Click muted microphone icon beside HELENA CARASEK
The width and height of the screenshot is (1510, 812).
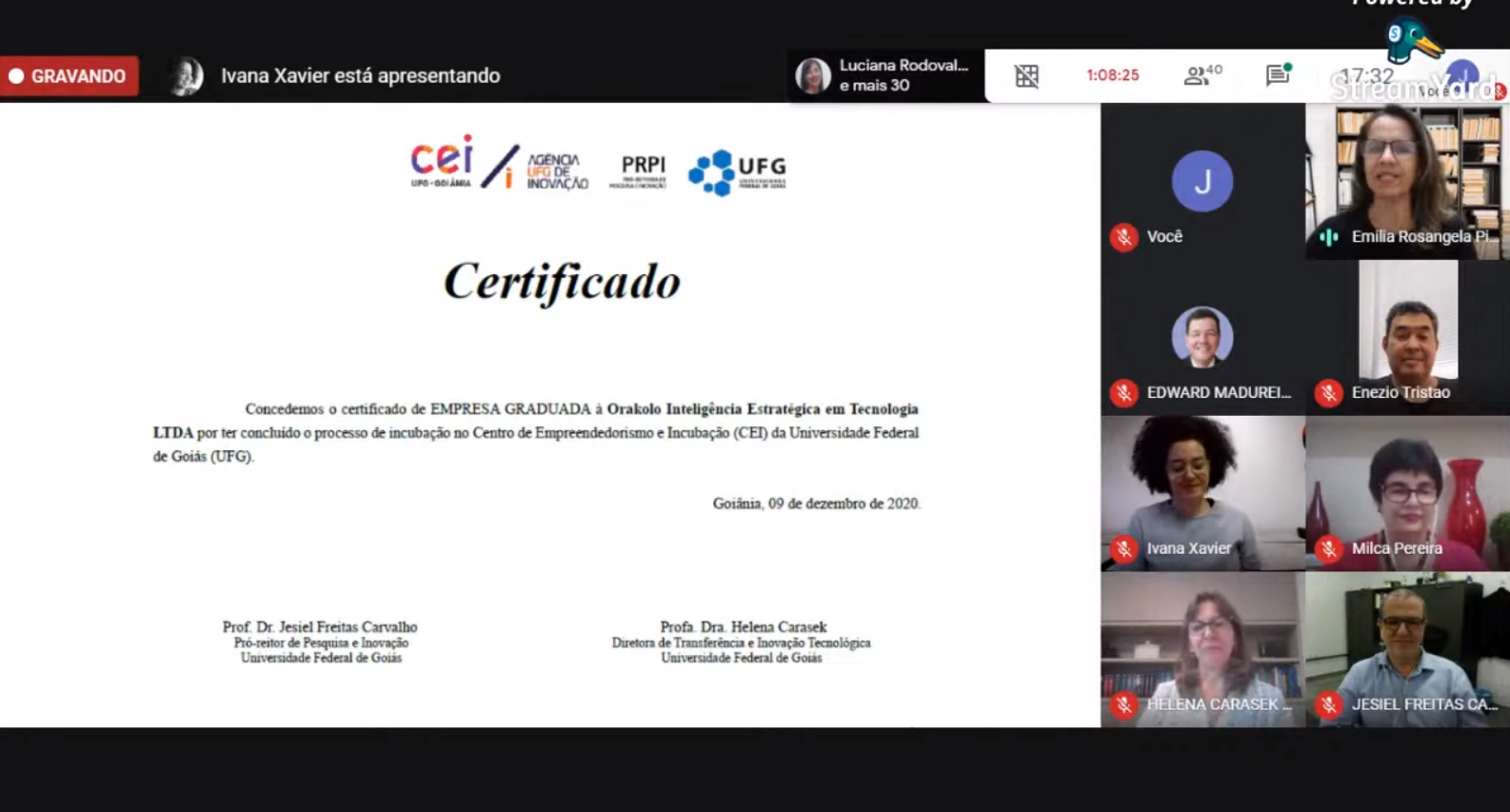click(1124, 704)
